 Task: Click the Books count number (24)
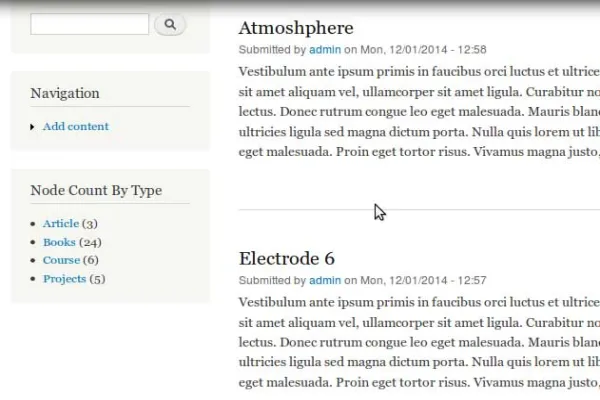pos(90,242)
